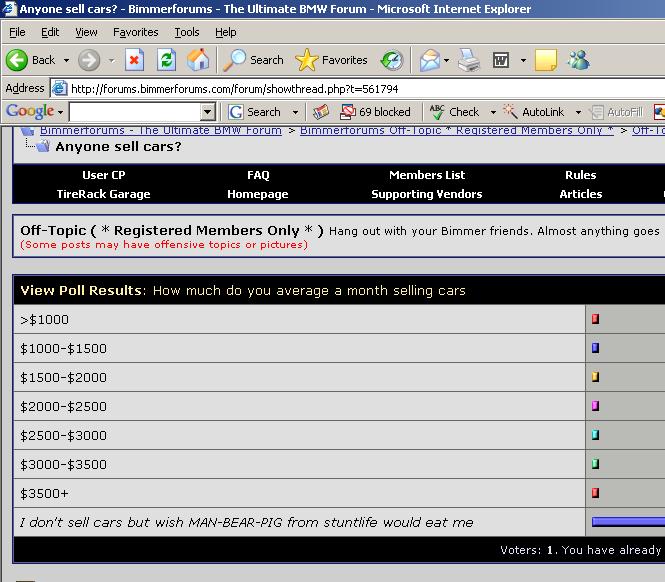Viewport: 665px width, 582px height.
Task: Click the IE Stop button
Action: pos(134,60)
